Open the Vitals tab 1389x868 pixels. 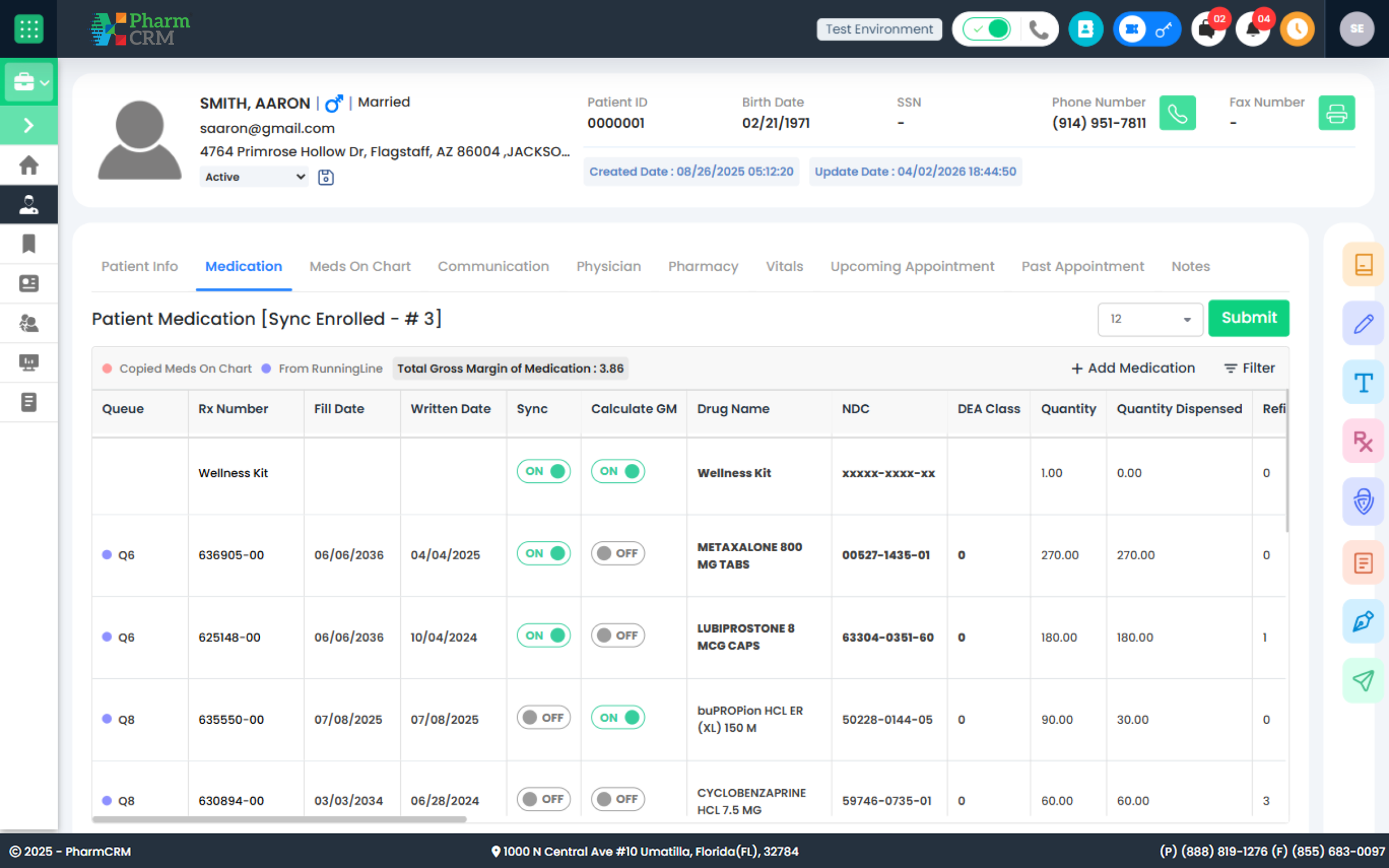(x=784, y=266)
